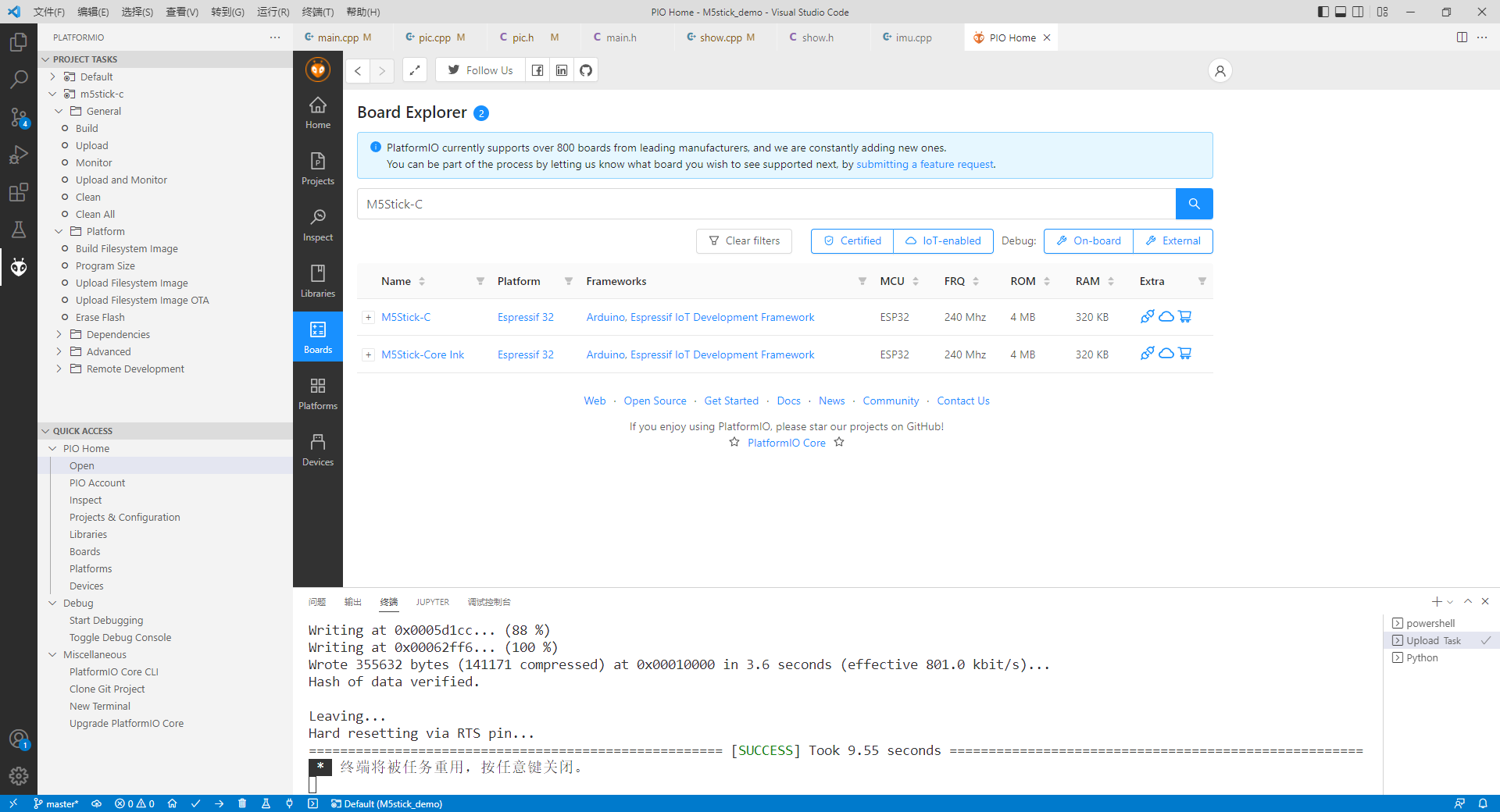Open Devices in PIO sidebar
The image size is (1500, 812).
tap(318, 450)
